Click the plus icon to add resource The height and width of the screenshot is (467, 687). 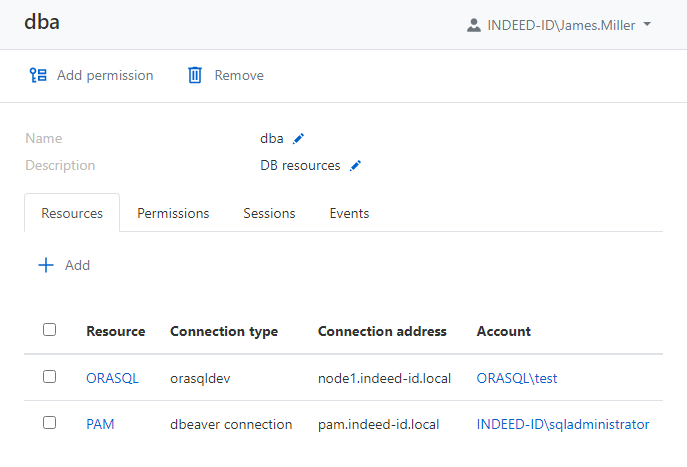(45, 265)
